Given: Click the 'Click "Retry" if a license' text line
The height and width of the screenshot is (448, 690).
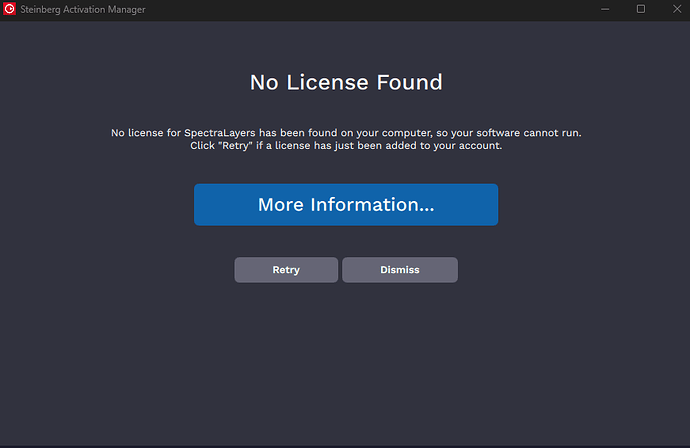Looking at the screenshot, I should click(x=346, y=146).
